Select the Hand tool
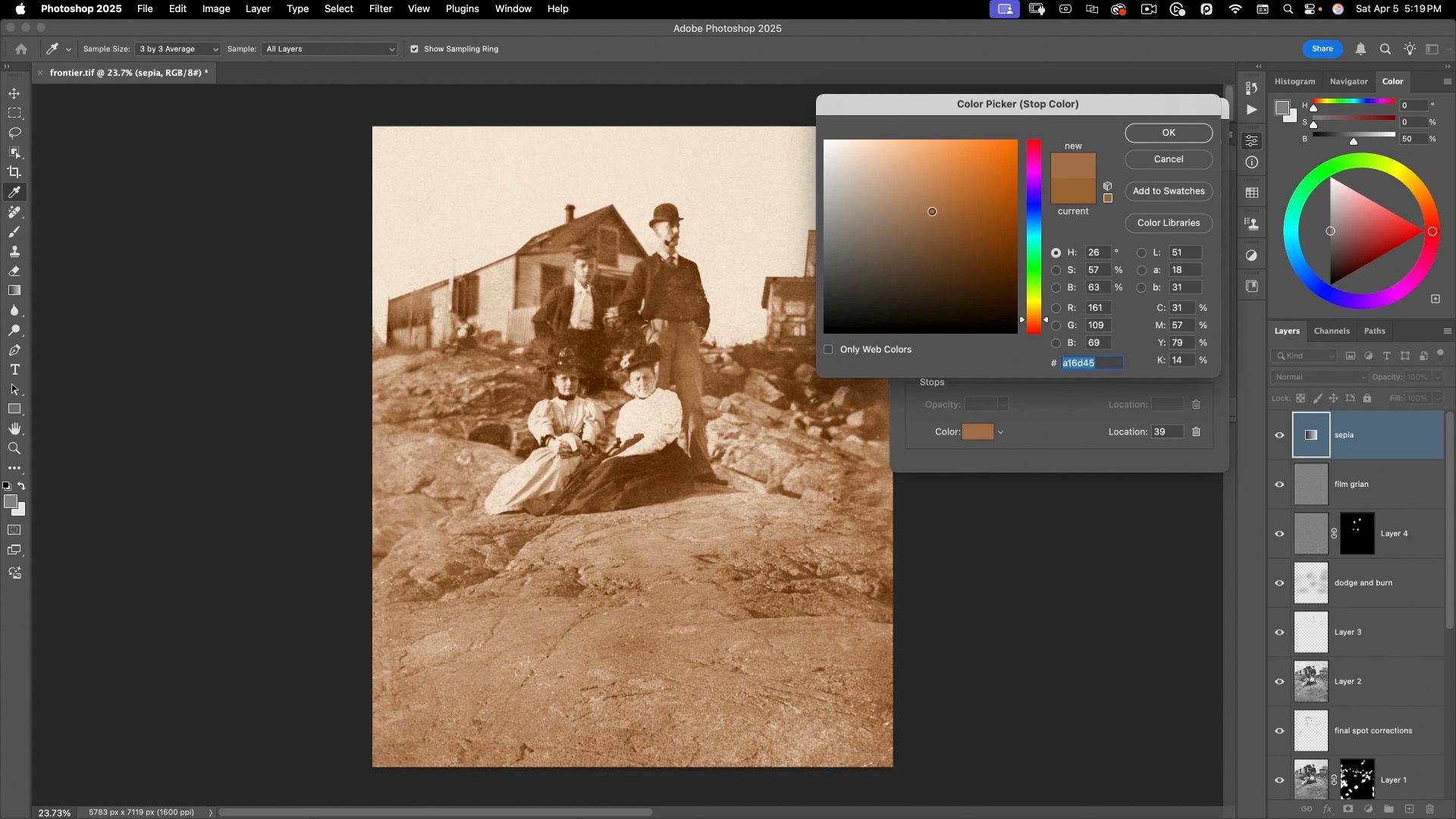The height and width of the screenshot is (819, 1456). (14, 429)
